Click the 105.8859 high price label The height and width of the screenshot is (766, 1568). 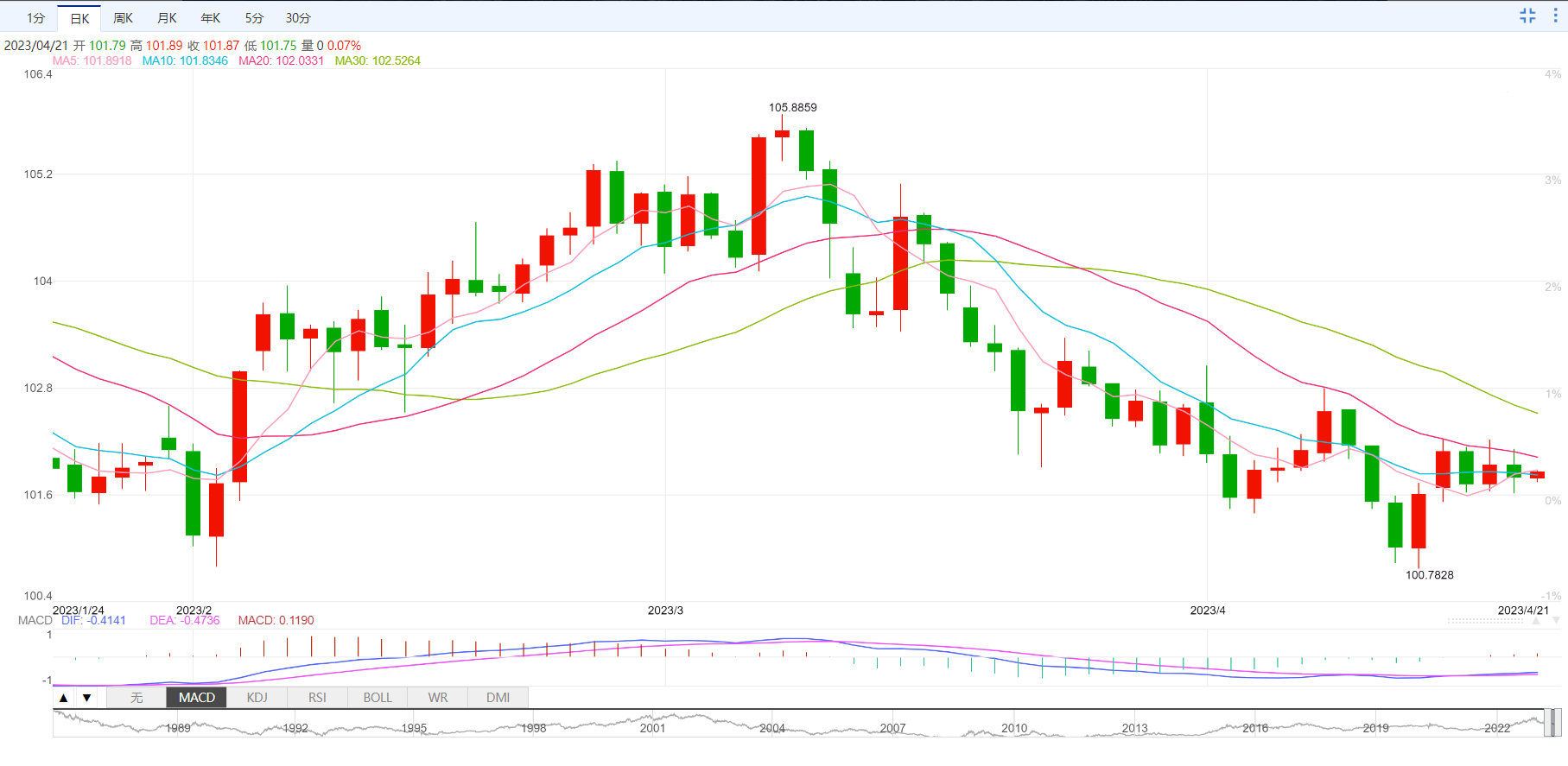coord(793,108)
